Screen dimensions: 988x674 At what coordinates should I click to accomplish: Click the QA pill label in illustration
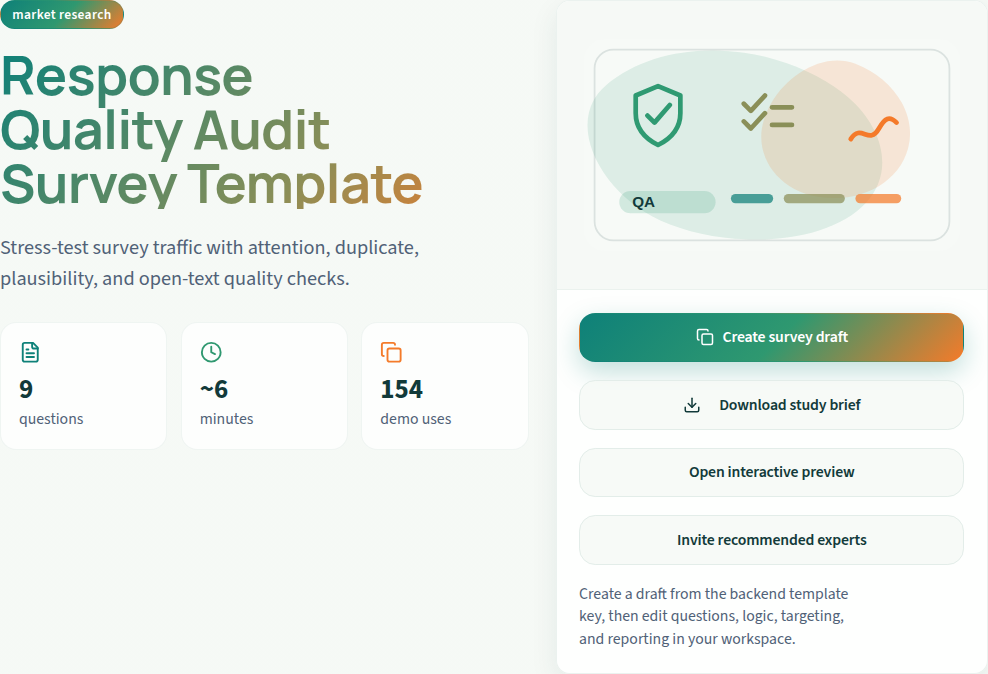(667, 202)
